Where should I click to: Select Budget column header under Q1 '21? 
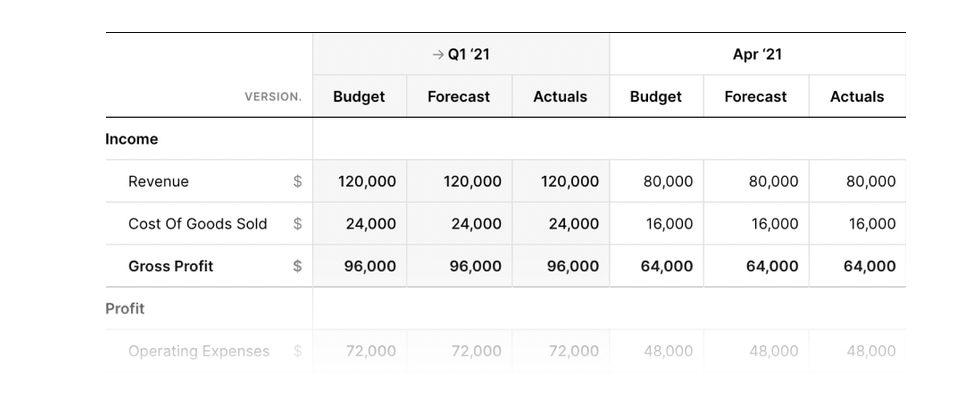[360, 96]
